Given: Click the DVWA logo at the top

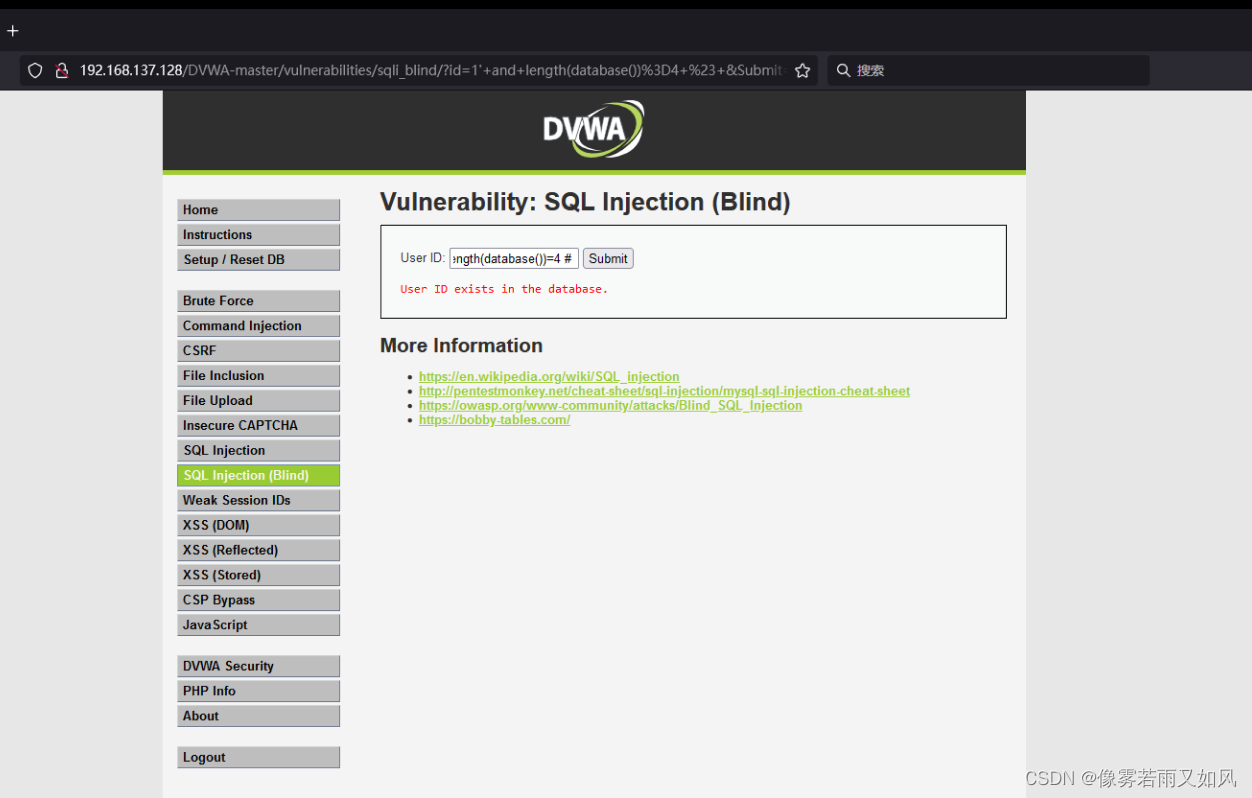Looking at the screenshot, I should [x=593, y=129].
